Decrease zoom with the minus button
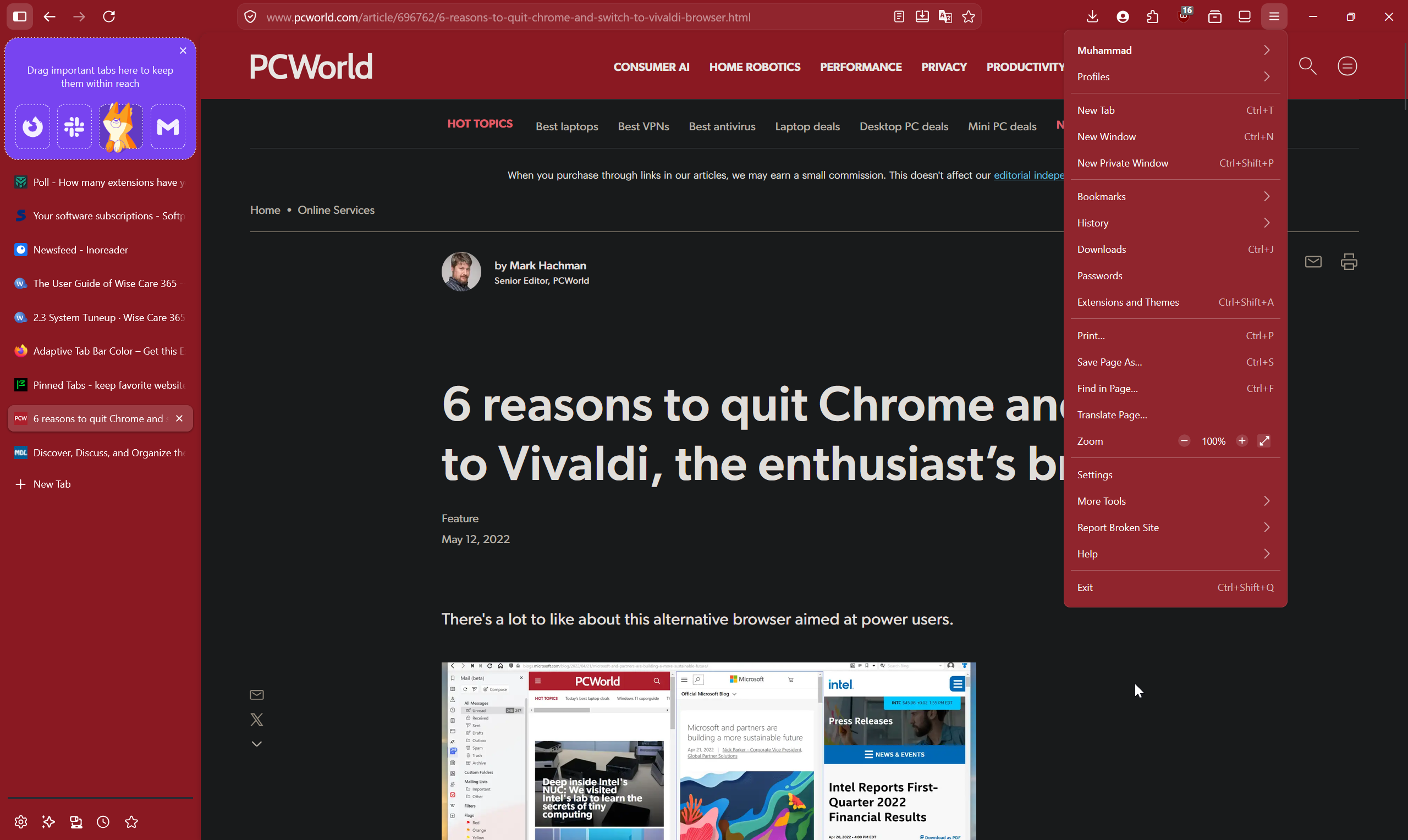 1184,441
